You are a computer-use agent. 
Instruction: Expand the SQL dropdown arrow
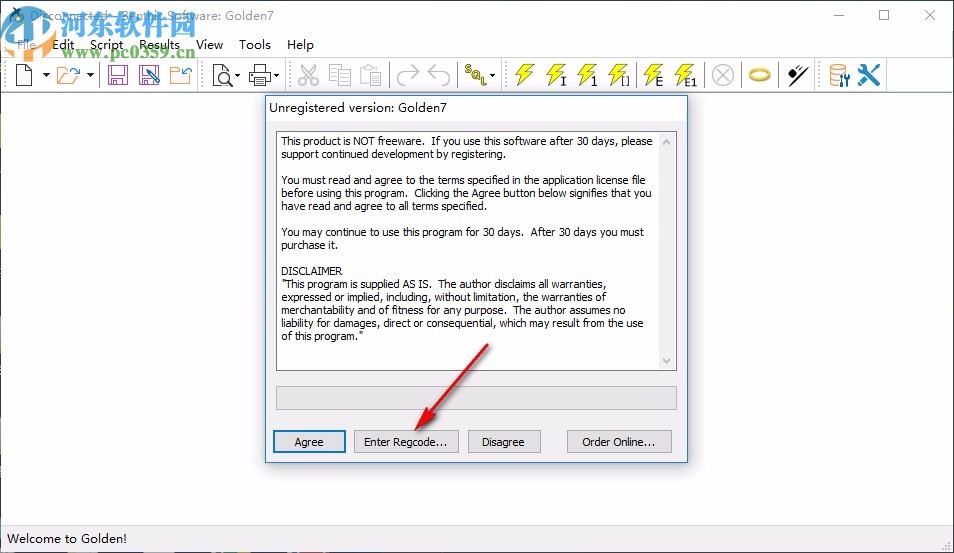(492, 75)
